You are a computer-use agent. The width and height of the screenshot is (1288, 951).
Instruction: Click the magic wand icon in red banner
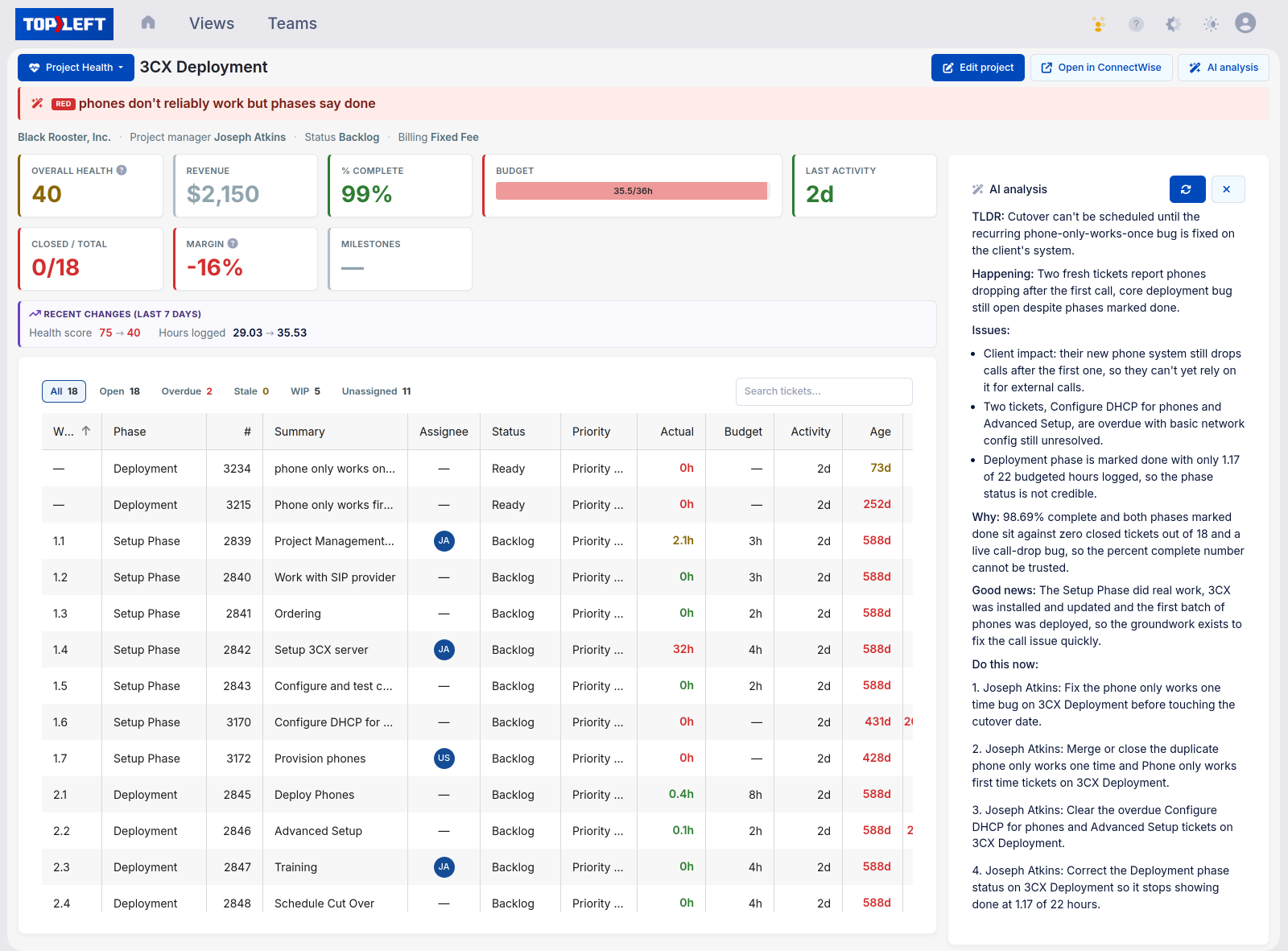coord(37,103)
